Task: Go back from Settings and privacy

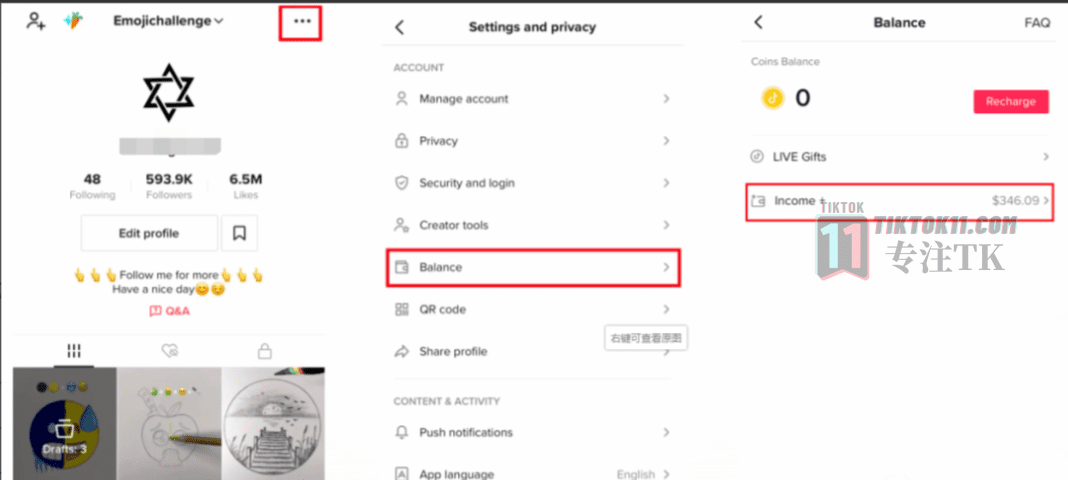Action: (400, 27)
